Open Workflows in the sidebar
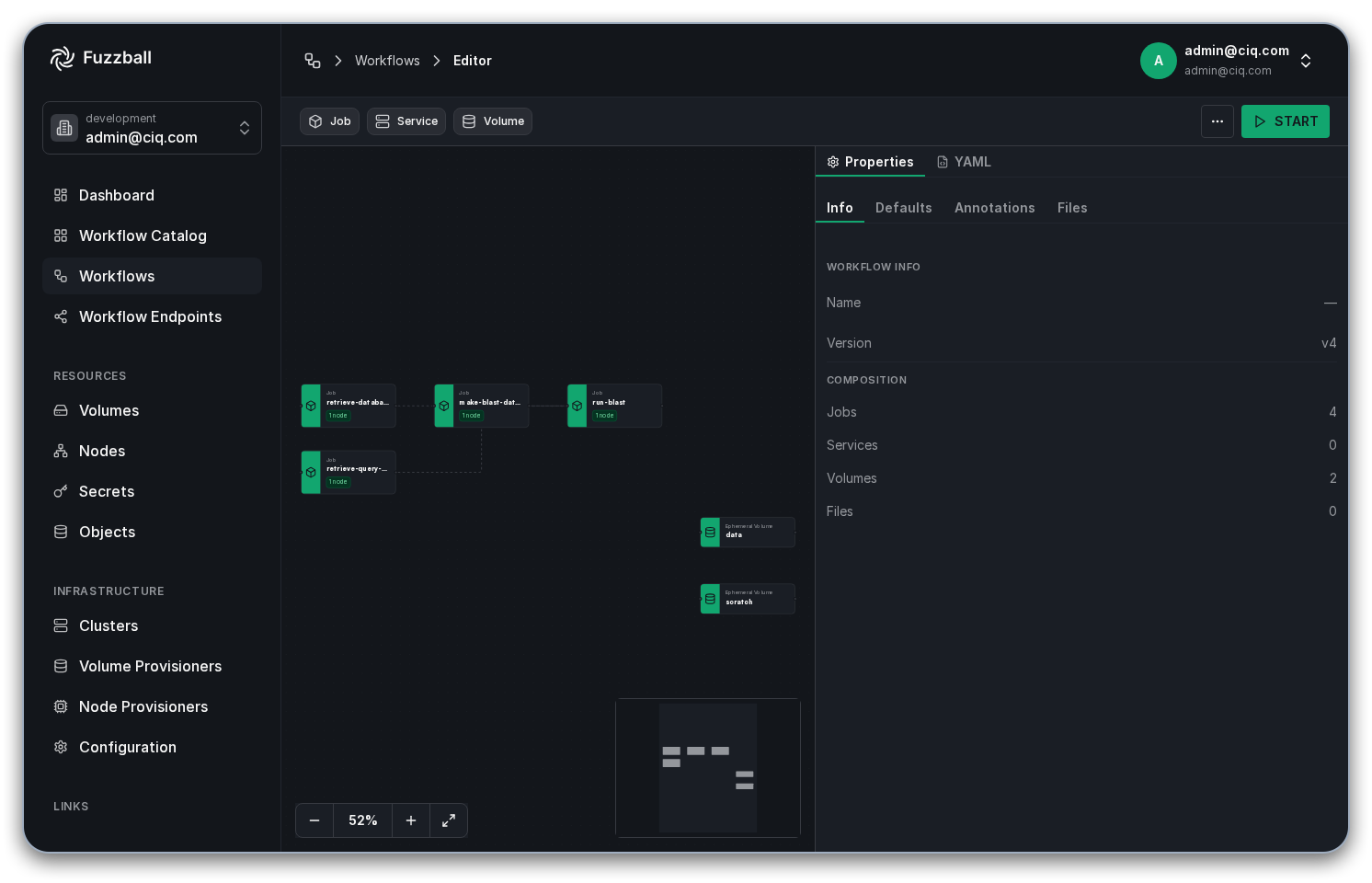The image size is (1372, 883). point(152,276)
